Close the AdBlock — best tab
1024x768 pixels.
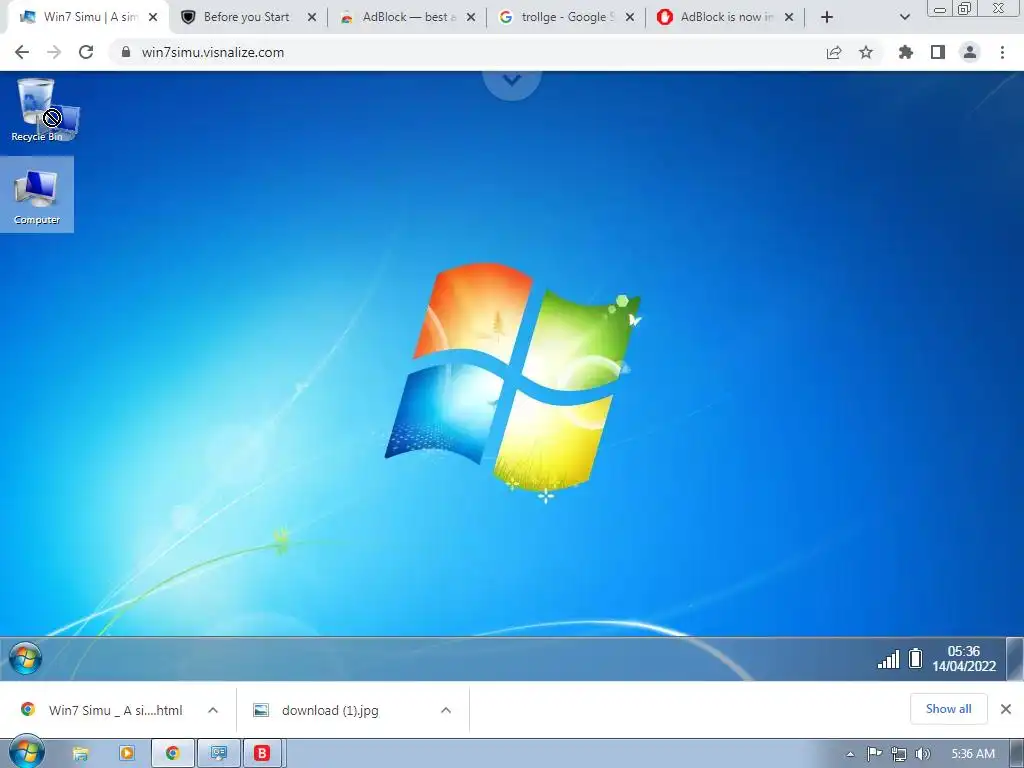pyautogui.click(x=471, y=17)
